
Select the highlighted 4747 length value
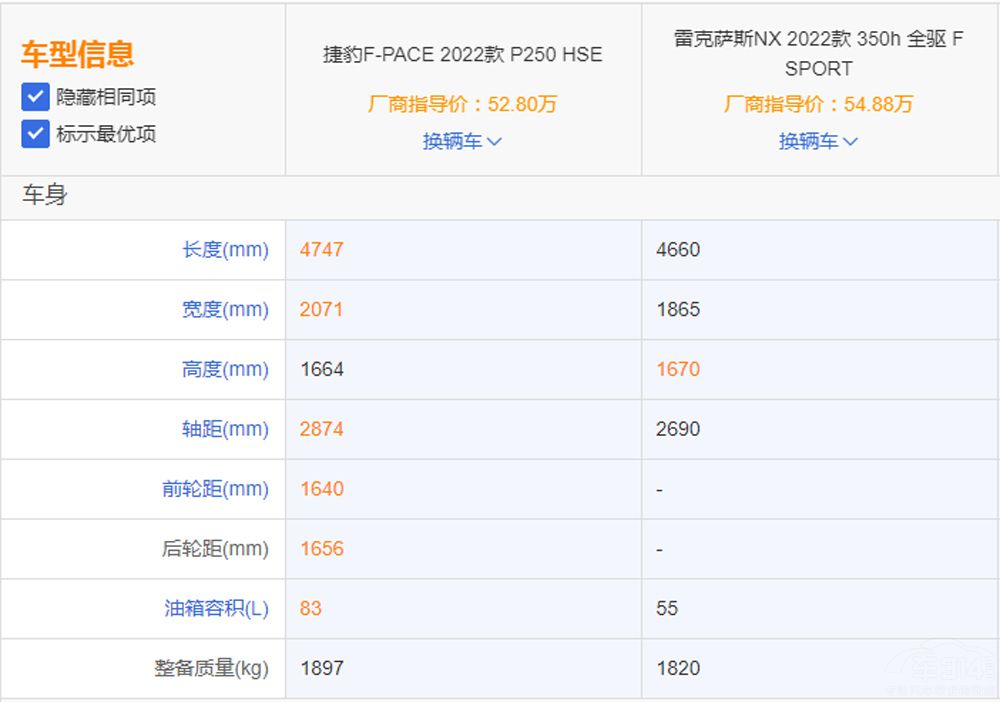[x=321, y=250]
